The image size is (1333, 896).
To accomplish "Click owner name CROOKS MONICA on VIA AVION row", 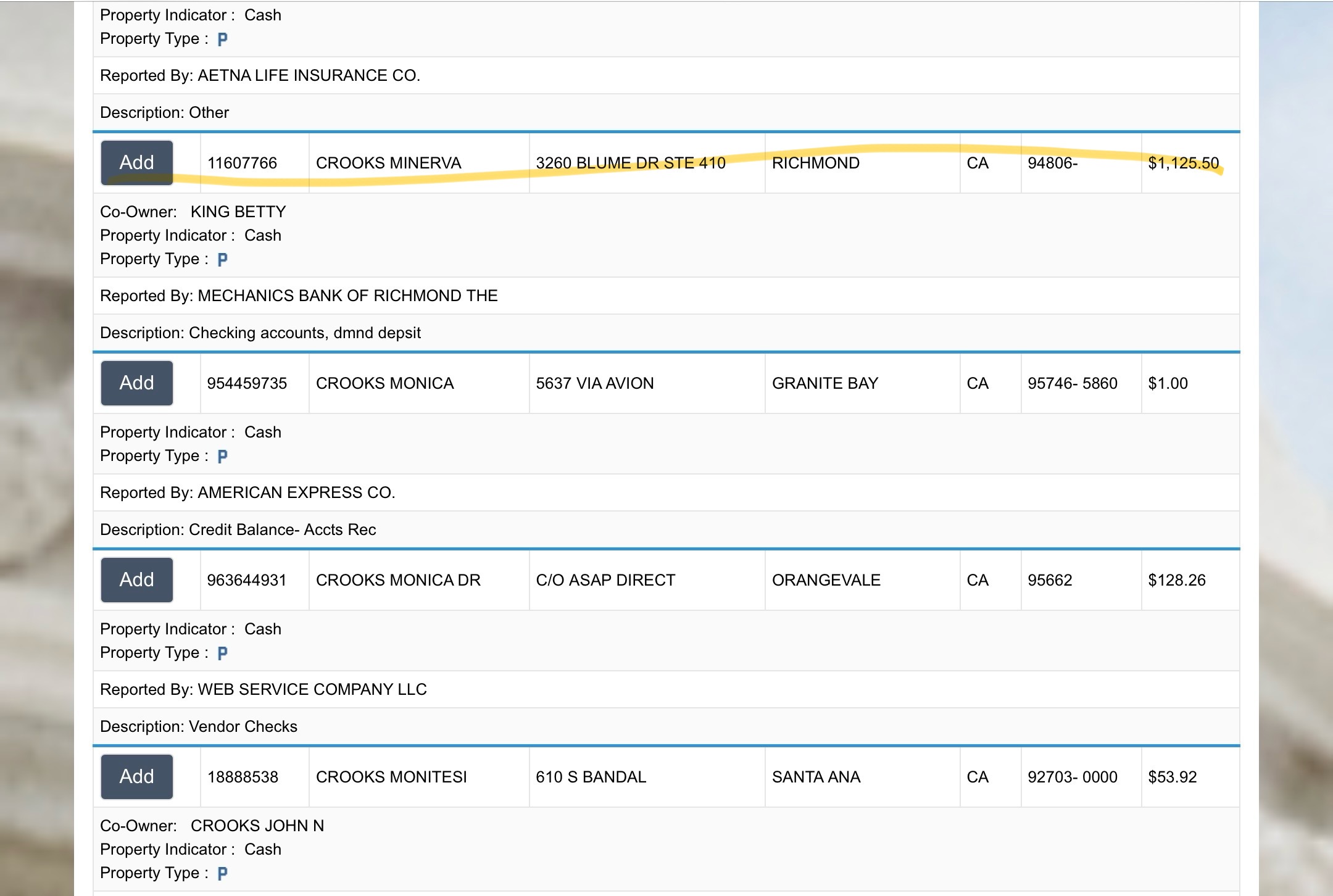I will pos(385,383).
